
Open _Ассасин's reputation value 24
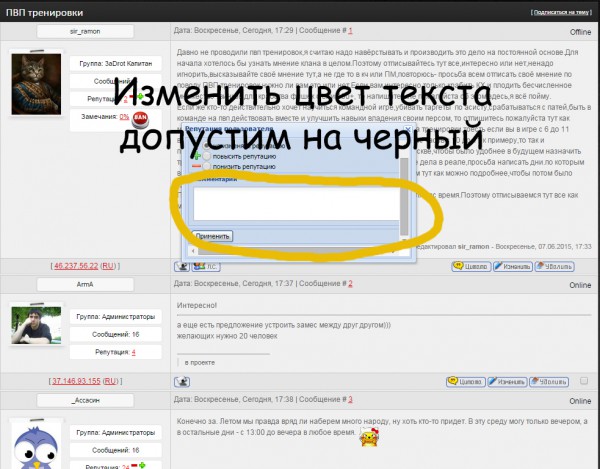[126, 467]
